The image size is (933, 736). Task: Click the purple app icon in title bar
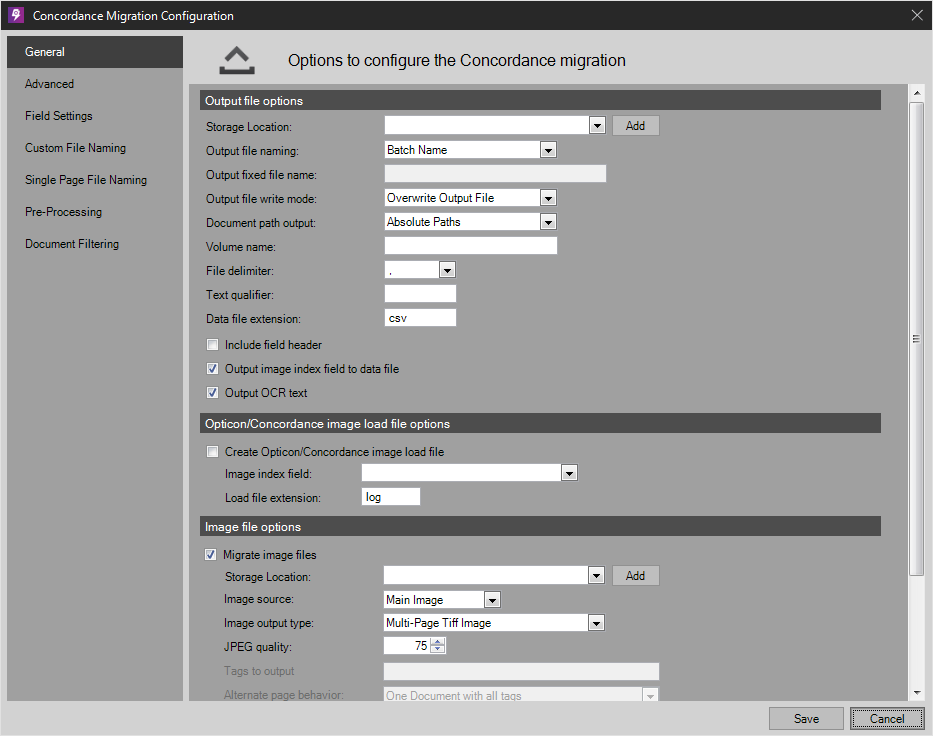(x=16, y=15)
